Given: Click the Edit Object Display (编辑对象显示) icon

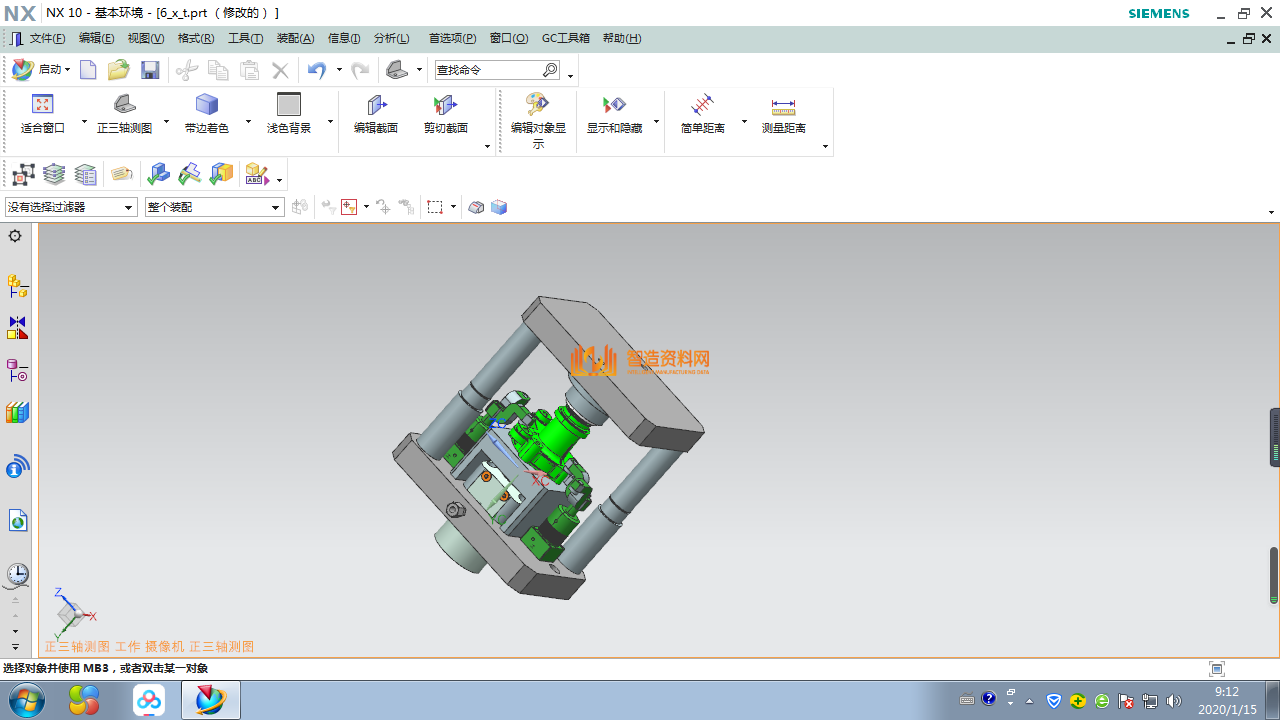Looking at the screenshot, I should [x=538, y=114].
